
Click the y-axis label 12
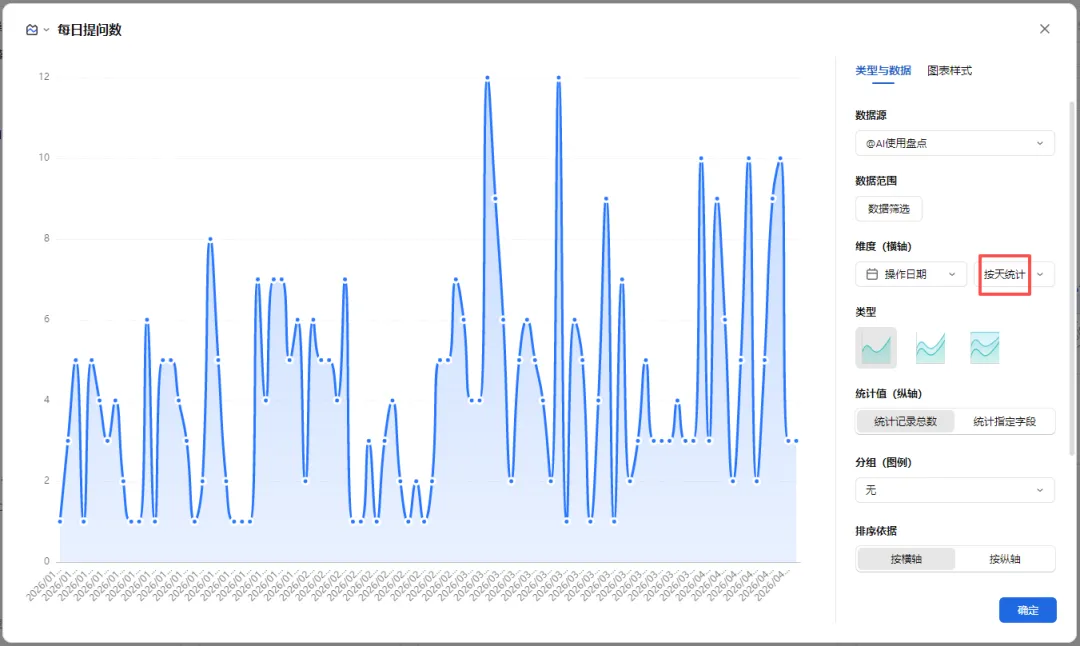[x=44, y=76]
